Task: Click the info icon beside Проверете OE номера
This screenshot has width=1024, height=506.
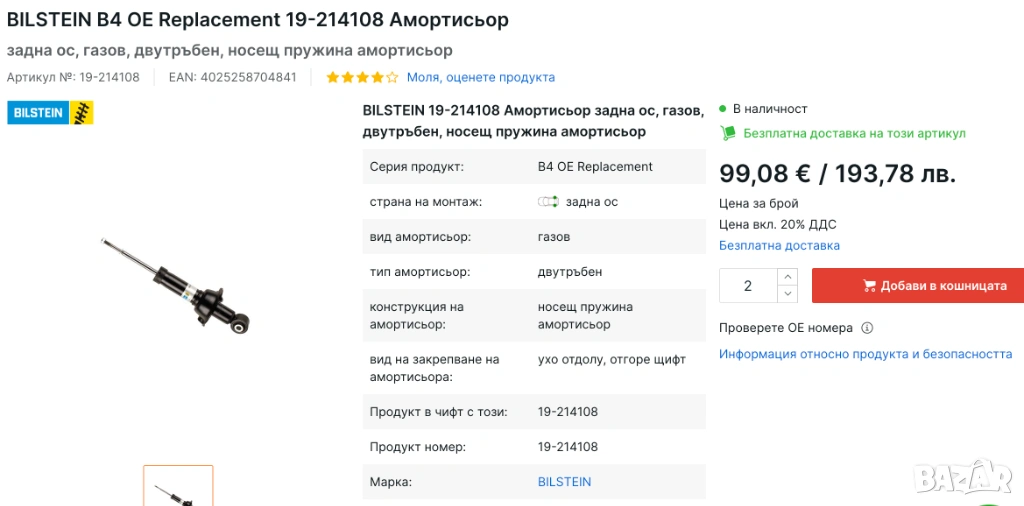Action: tap(867, 328)
